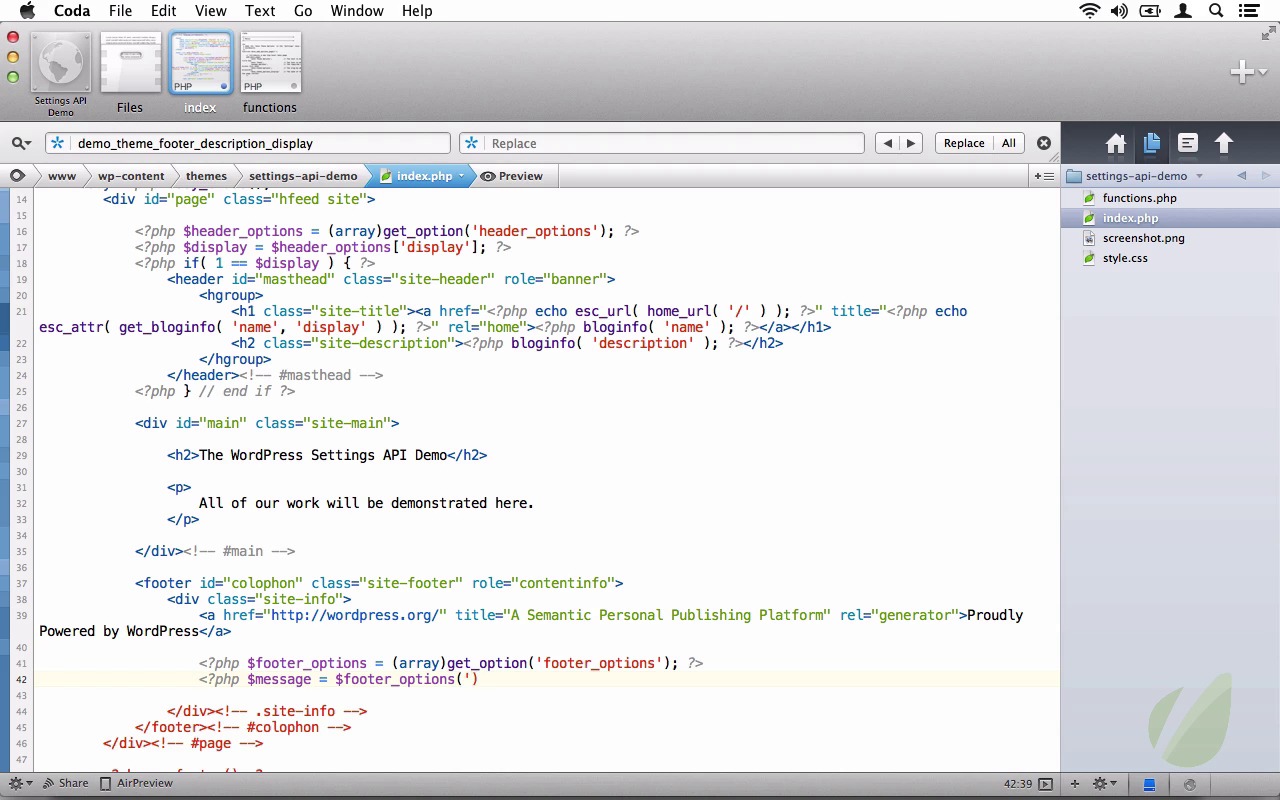Click the split editor plus-lines icon
The image size is (1280, 800).
[1044, 176]
